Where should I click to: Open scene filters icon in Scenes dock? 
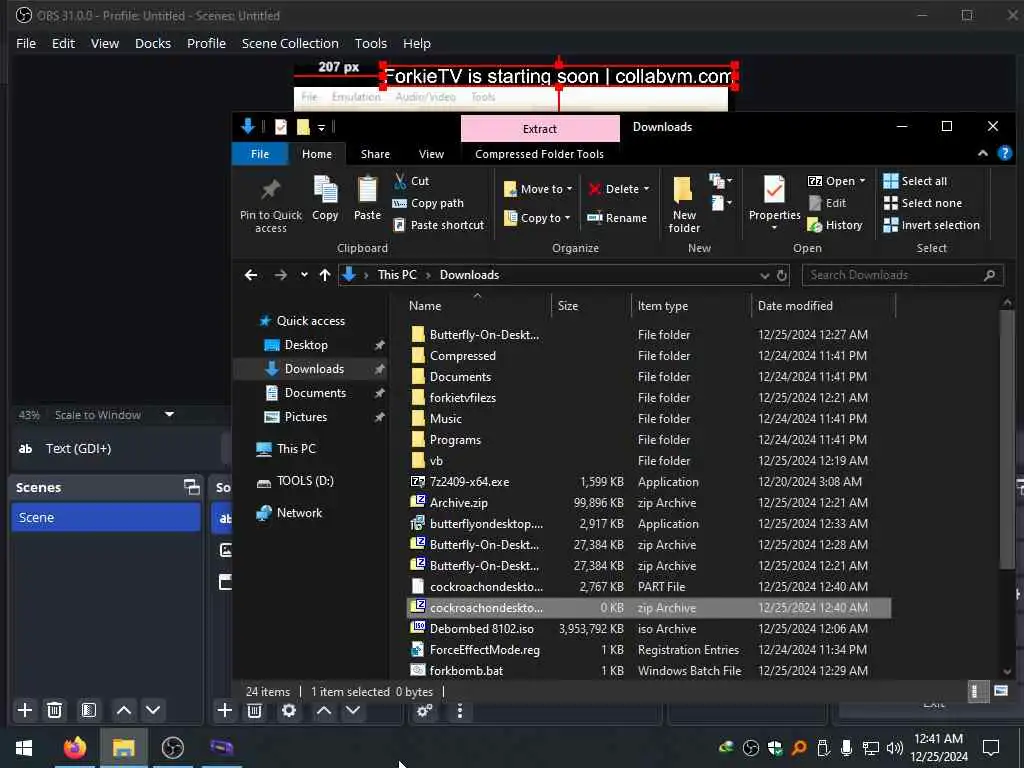(x=88, y=710)
